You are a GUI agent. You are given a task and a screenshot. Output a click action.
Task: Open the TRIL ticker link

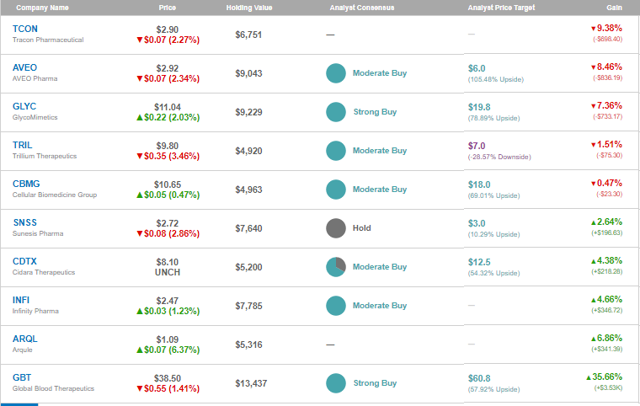coord(22,145)
